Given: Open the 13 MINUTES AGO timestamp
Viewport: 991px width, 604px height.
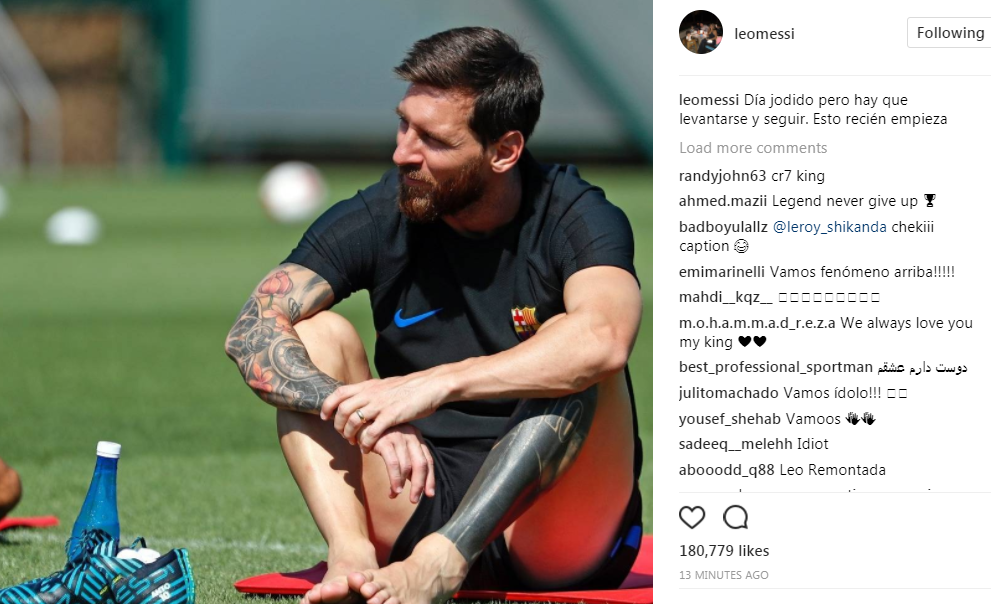Looking at the screenshot, I should [724, 575].
